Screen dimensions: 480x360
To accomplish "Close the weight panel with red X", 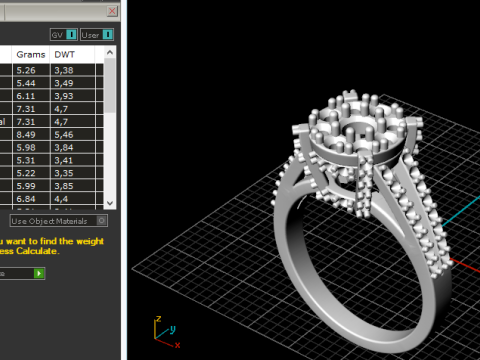I will pyautogui.click(x=112, y=11).
